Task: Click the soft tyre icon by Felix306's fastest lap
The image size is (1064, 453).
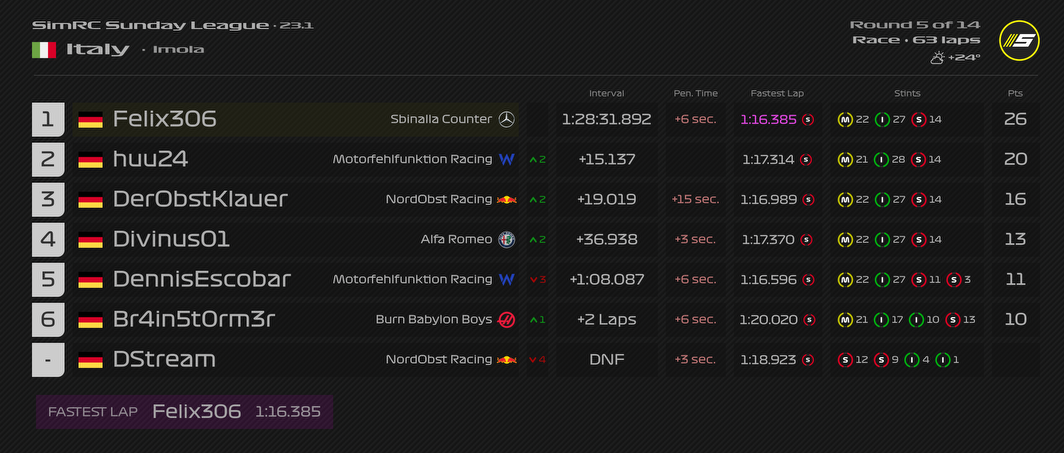Action: [807, 119]
